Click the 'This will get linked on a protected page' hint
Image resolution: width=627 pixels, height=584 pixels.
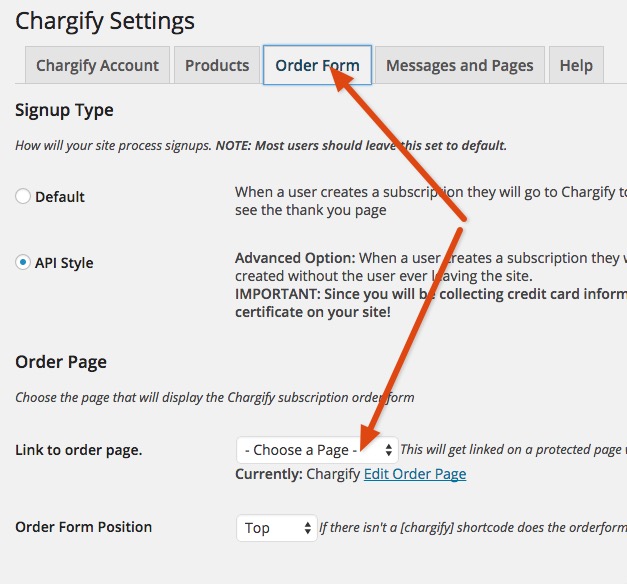[513, 450]
